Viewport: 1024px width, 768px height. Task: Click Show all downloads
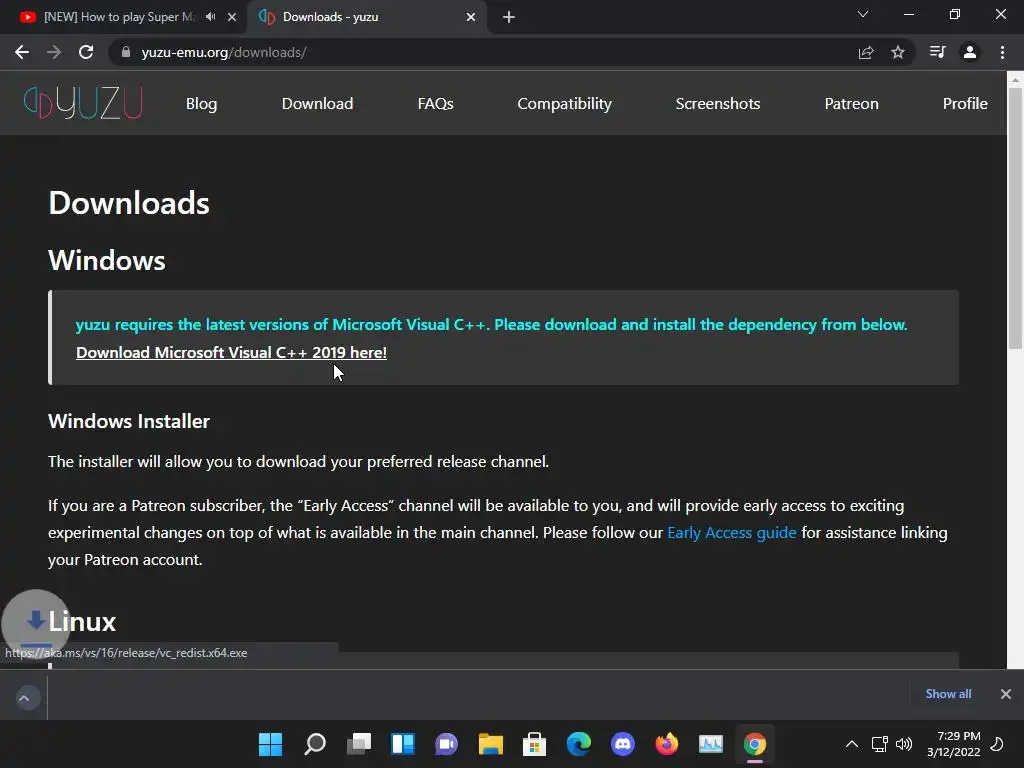(x=948, y=694)
